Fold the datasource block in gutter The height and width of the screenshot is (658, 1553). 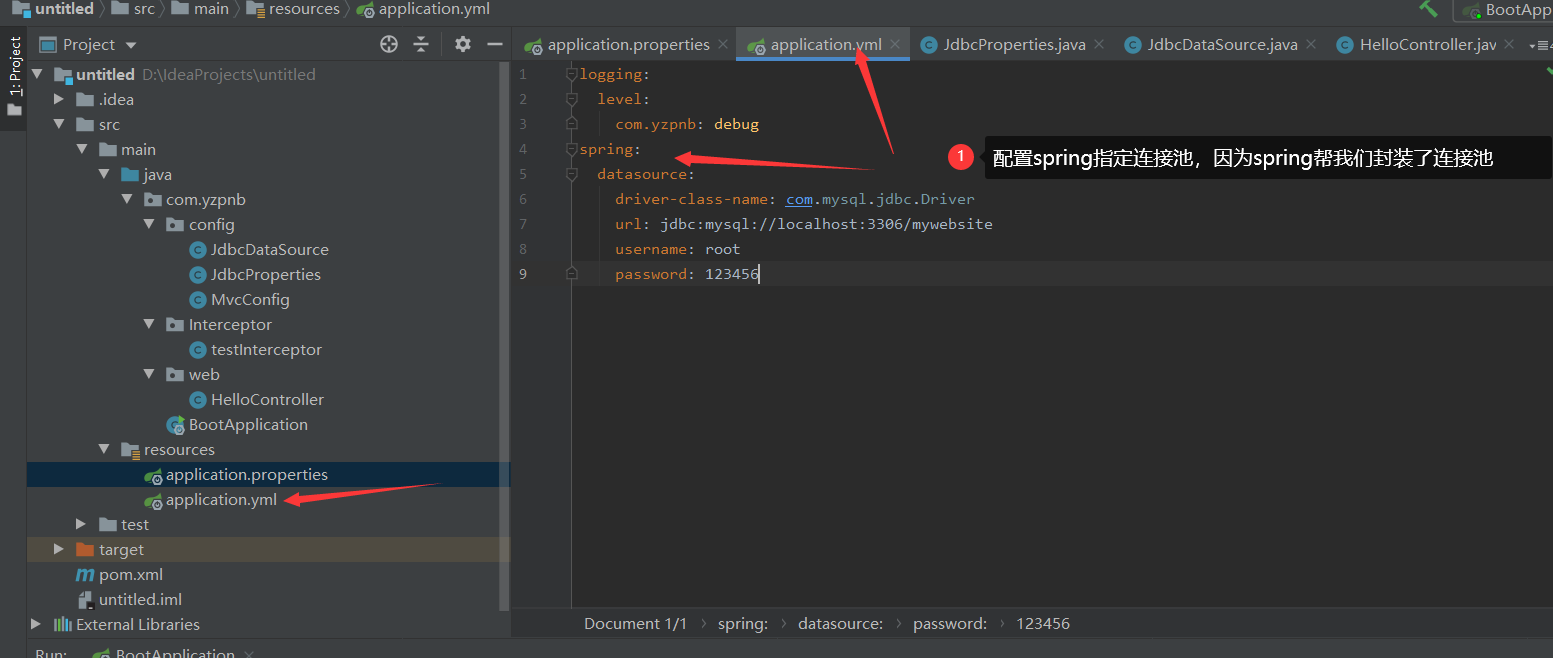[571, 174]
